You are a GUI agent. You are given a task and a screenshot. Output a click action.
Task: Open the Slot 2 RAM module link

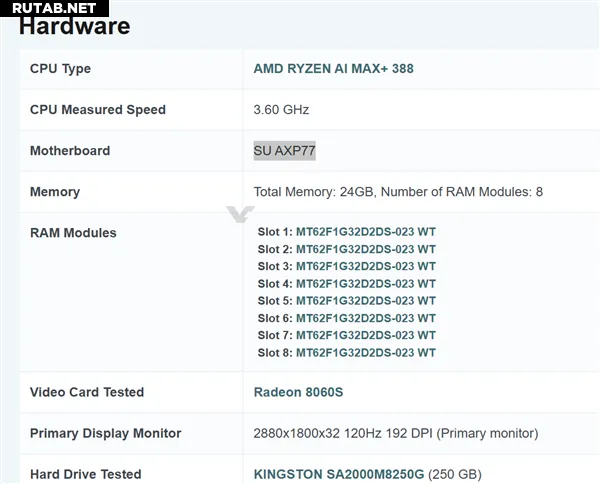[365, 249]
